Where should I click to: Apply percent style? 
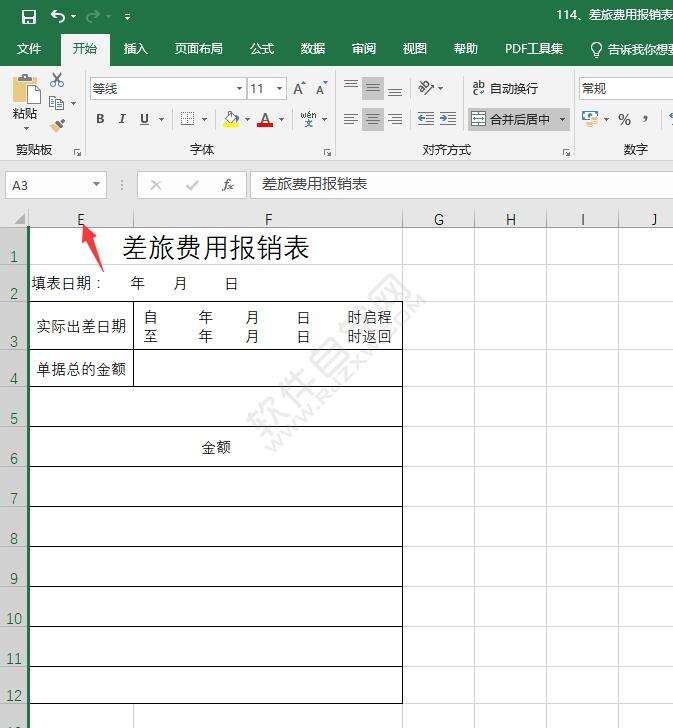tap(624, 119)
